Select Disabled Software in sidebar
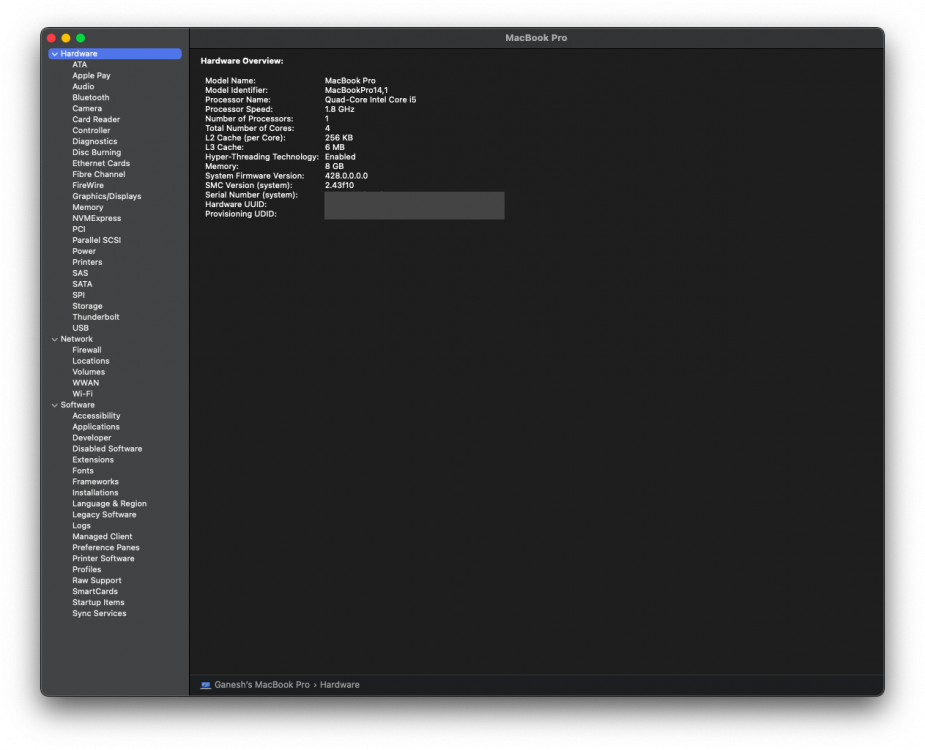925x750 pixels. point(107,449)
